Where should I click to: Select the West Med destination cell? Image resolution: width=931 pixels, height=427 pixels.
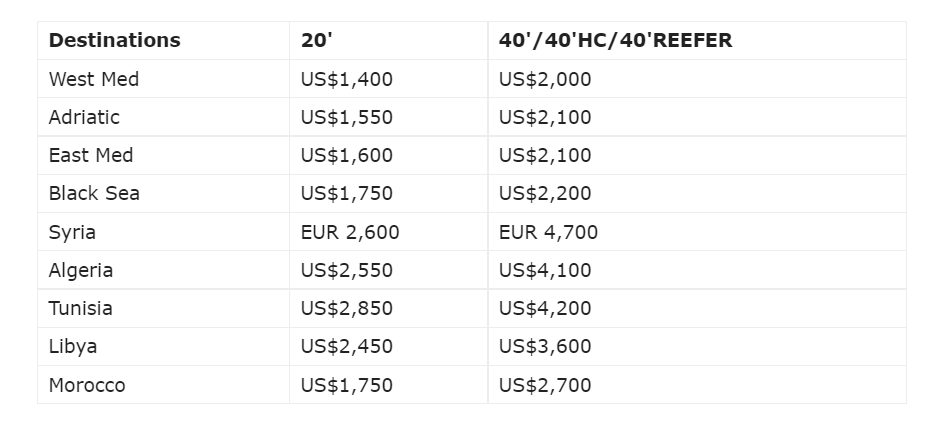point(94,79)
